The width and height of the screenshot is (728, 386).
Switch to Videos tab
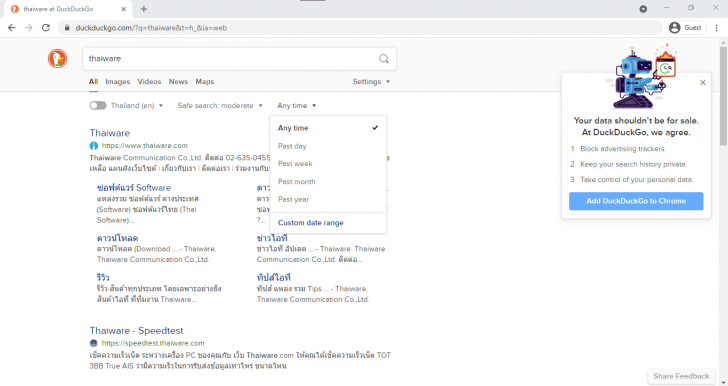coord(149,82)
